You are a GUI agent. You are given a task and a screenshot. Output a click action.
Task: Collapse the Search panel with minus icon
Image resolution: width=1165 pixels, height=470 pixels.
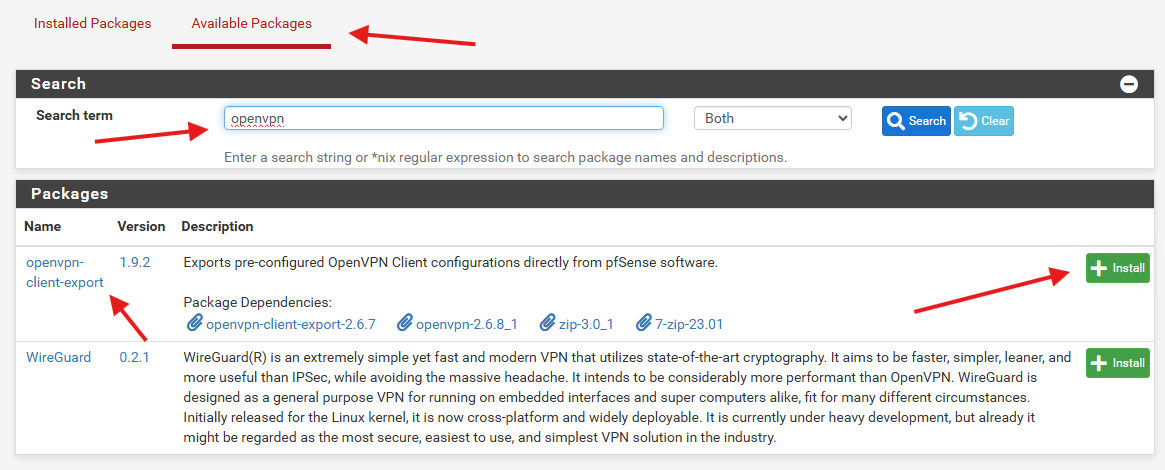[1129, 84]
